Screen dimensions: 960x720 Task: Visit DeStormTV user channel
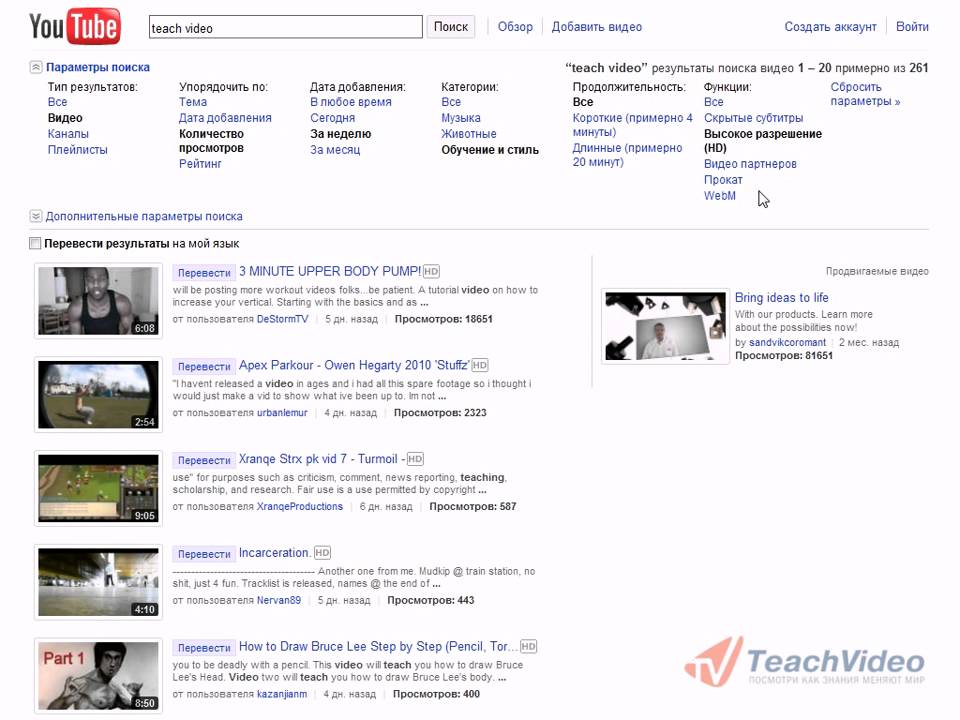(x=282, y=319)
